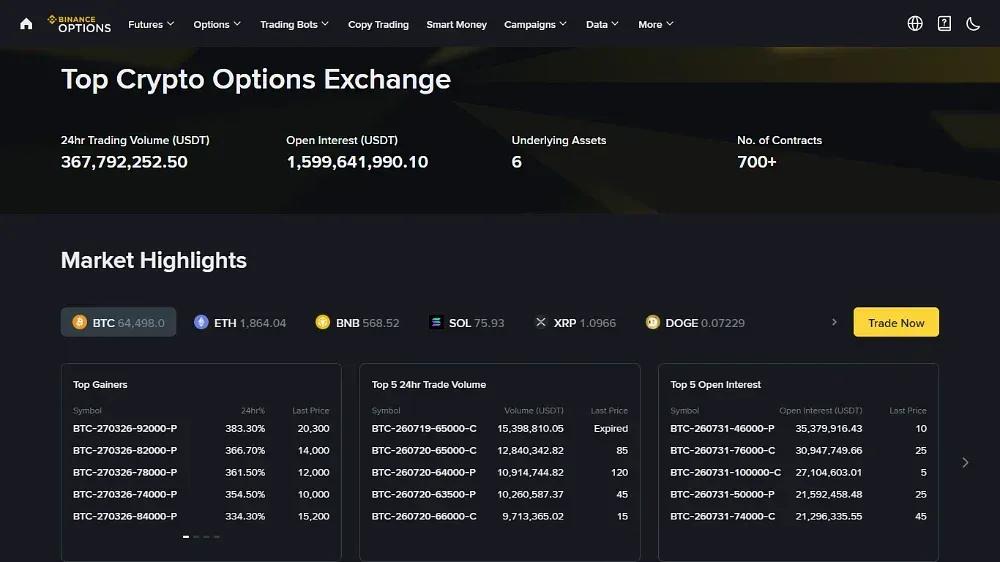Open BTC-260720-66000-C volume row
This screenshot has height=562, width=1000.
(x=500, y=516)
